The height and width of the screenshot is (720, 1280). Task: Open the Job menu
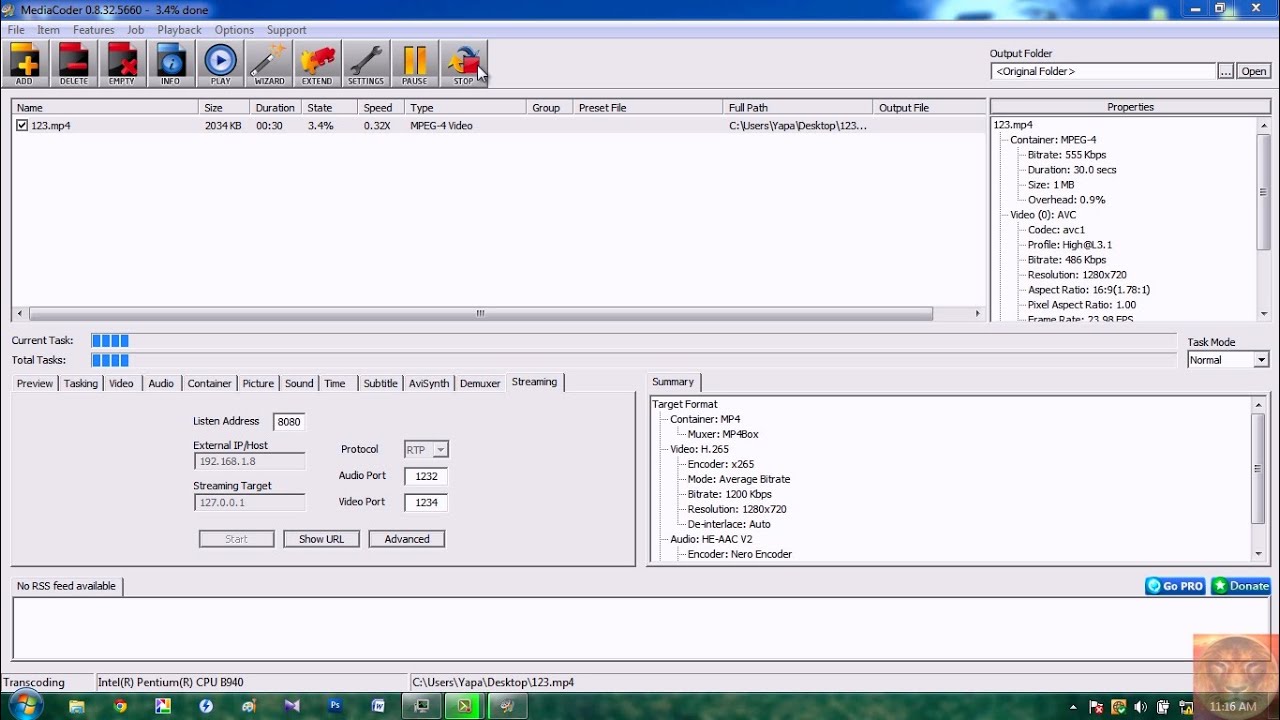pos(136,30)
